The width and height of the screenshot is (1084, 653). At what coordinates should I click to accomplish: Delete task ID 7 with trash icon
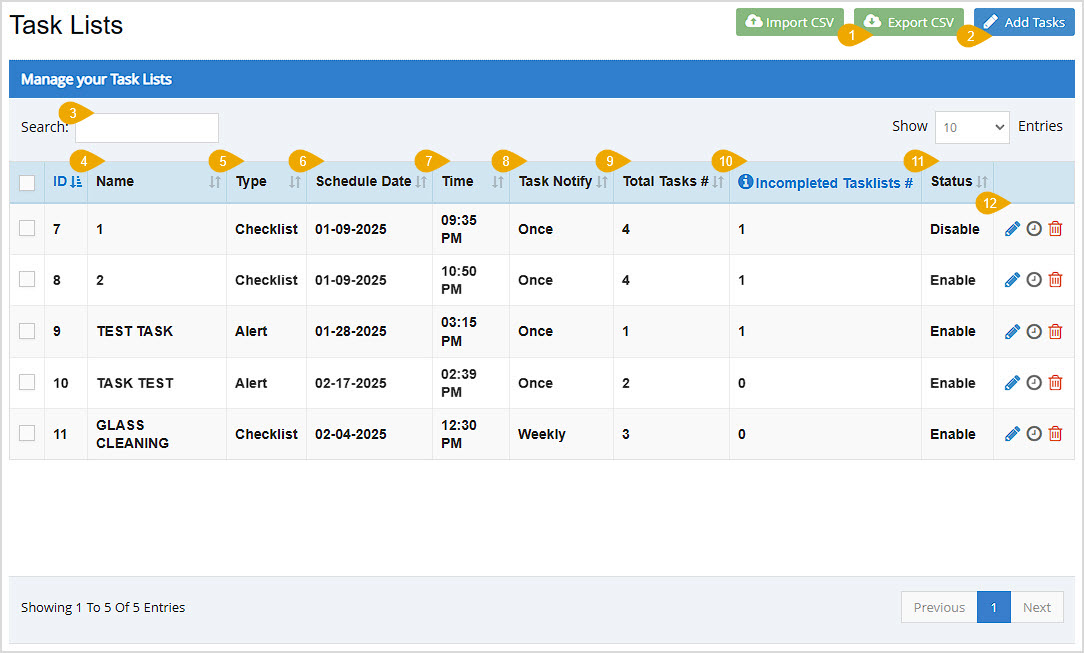[x=1055, y=228]
